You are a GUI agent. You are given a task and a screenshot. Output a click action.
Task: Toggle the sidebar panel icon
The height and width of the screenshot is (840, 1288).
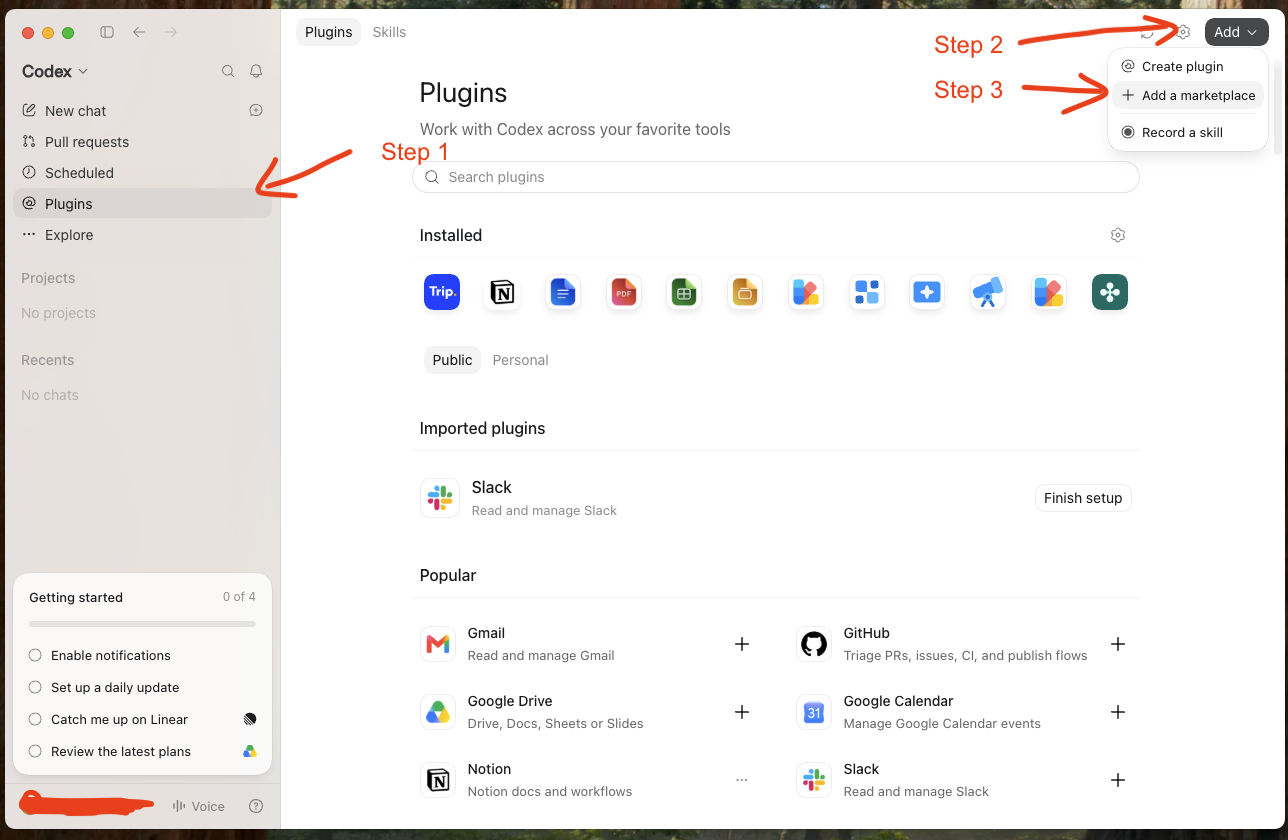pyautogui.click(x=107, y=32)
